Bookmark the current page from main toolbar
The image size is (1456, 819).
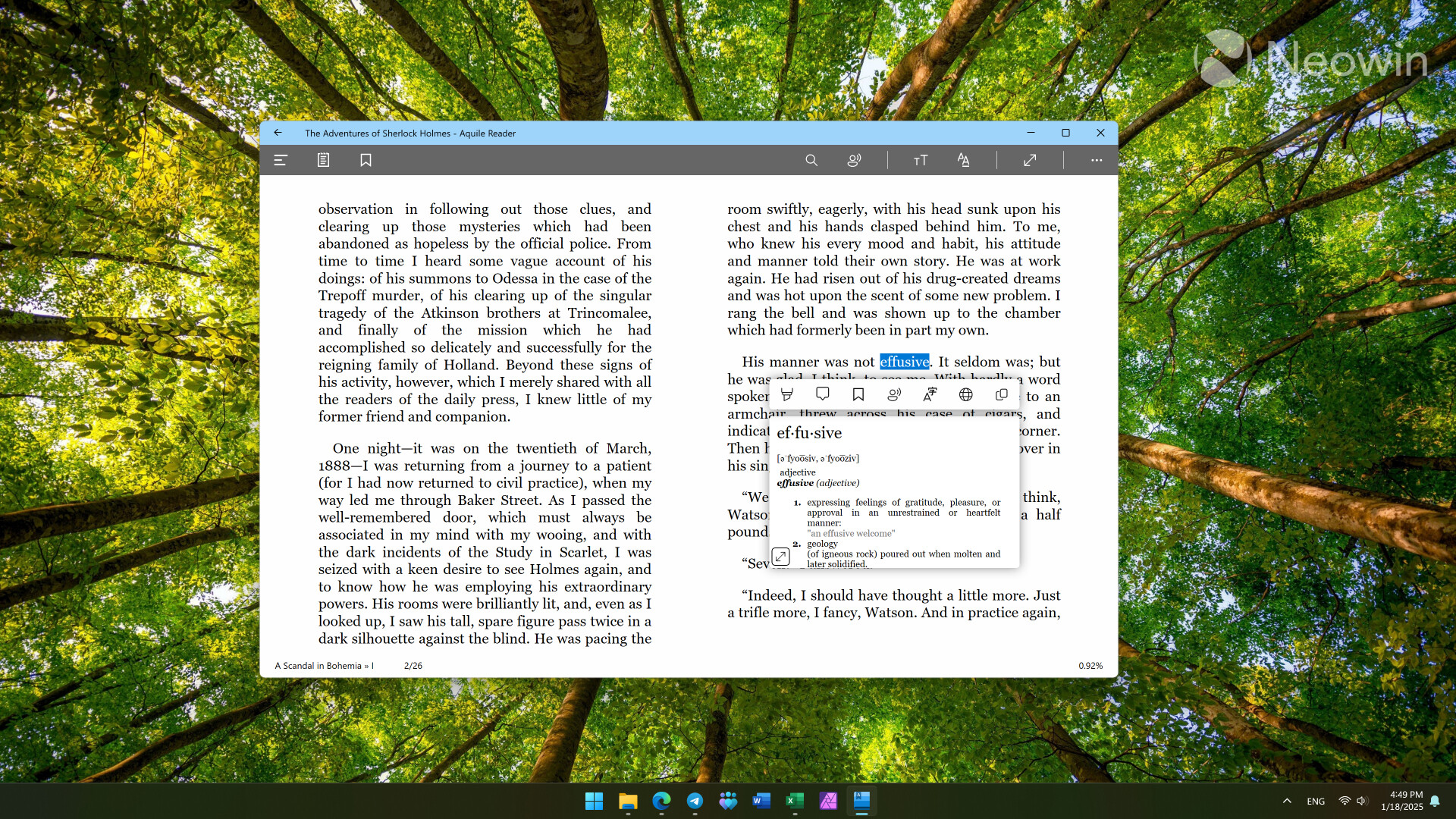click(366, 160)
